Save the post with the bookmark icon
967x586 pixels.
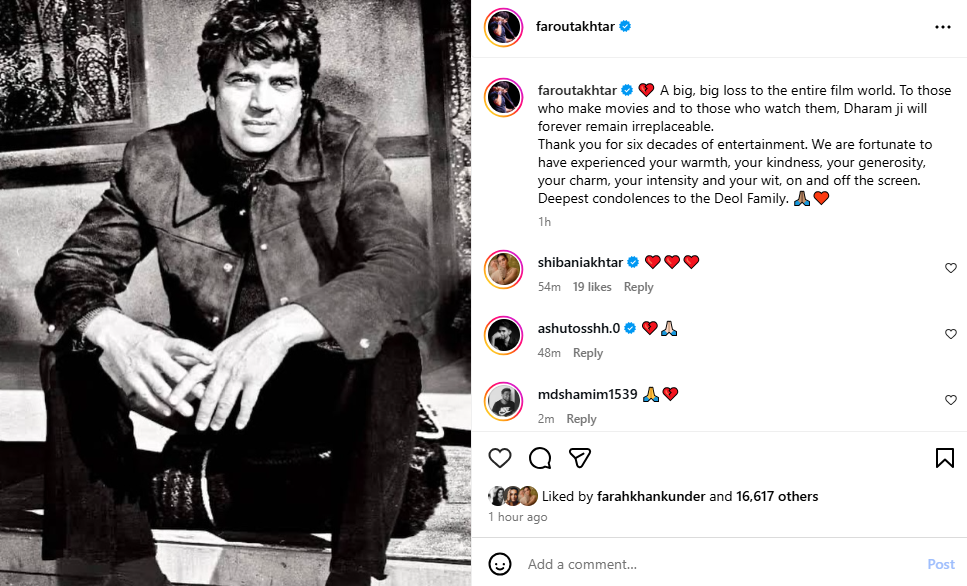(x=944, y=458)
